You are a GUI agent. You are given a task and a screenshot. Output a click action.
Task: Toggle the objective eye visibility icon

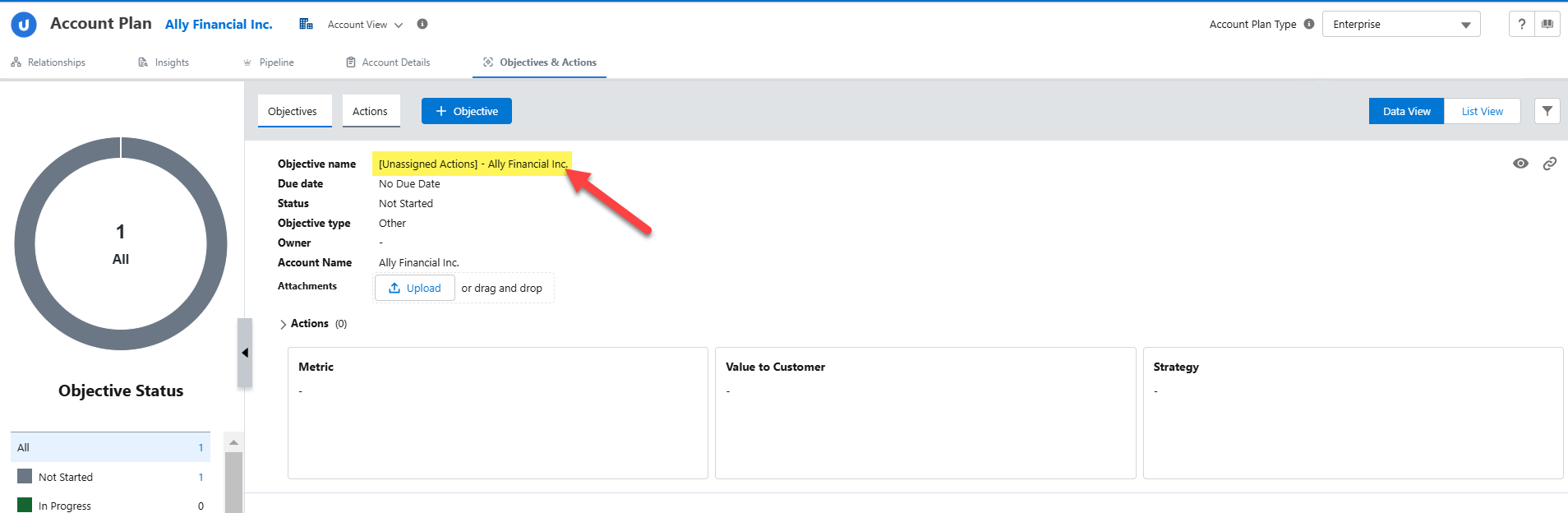point(1520,164)
